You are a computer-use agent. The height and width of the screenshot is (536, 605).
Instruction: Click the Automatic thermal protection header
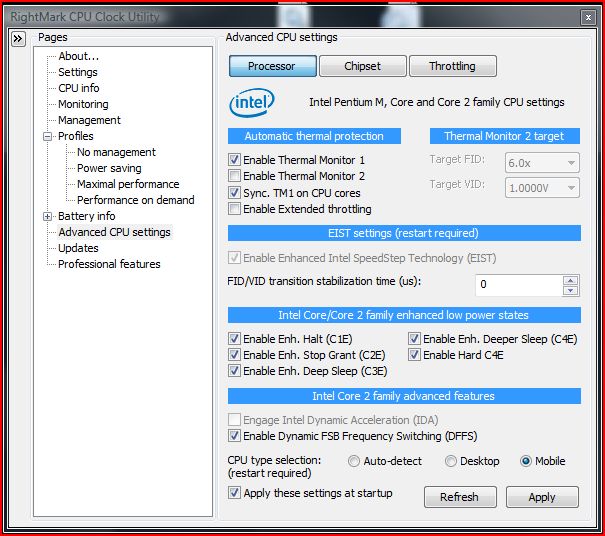pos(314,136)
